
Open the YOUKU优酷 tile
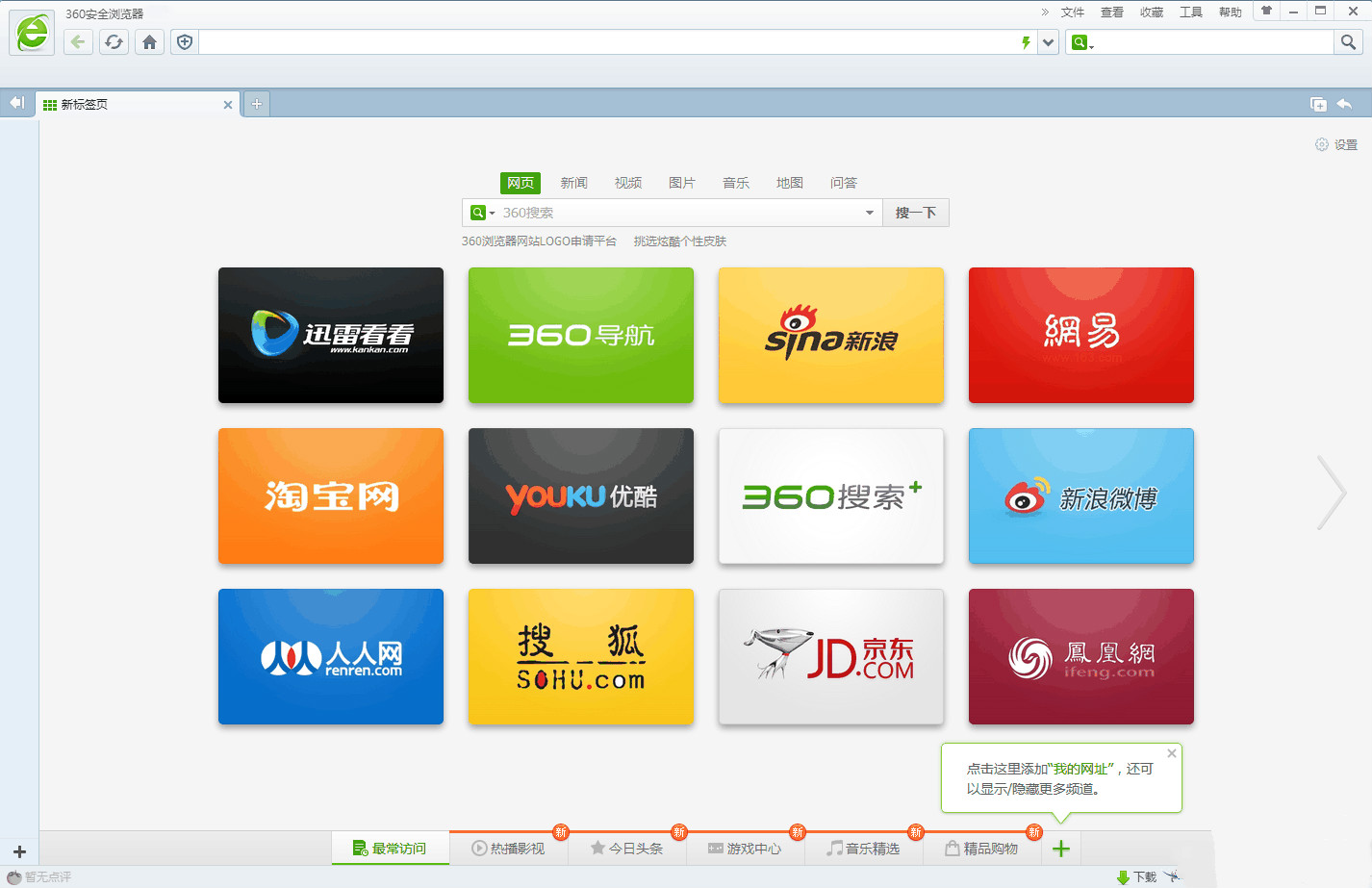click(581, 495)
